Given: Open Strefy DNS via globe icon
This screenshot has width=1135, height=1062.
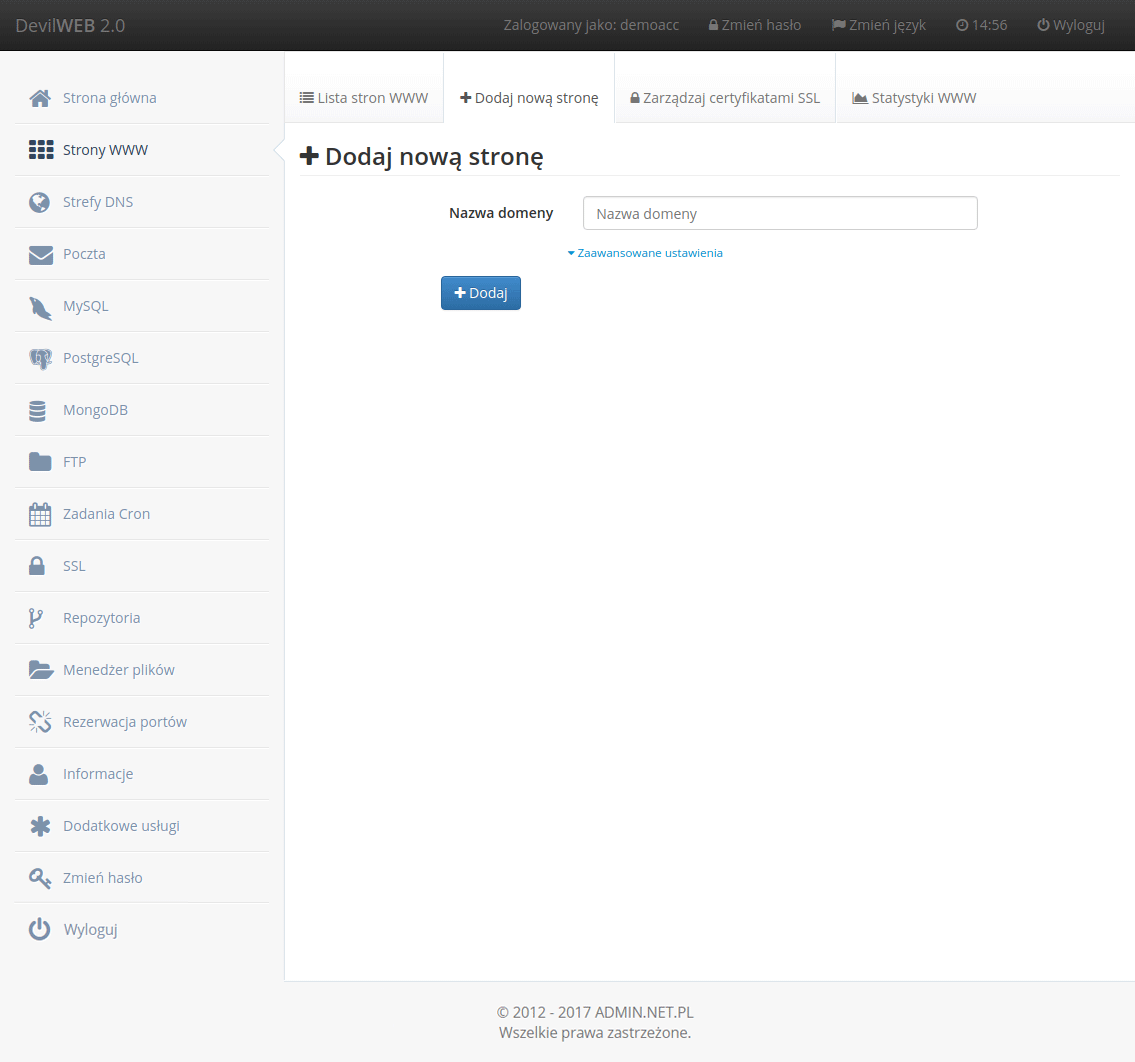Looking at the screenshot, I should pyautogui.click(x=40, y=202).
